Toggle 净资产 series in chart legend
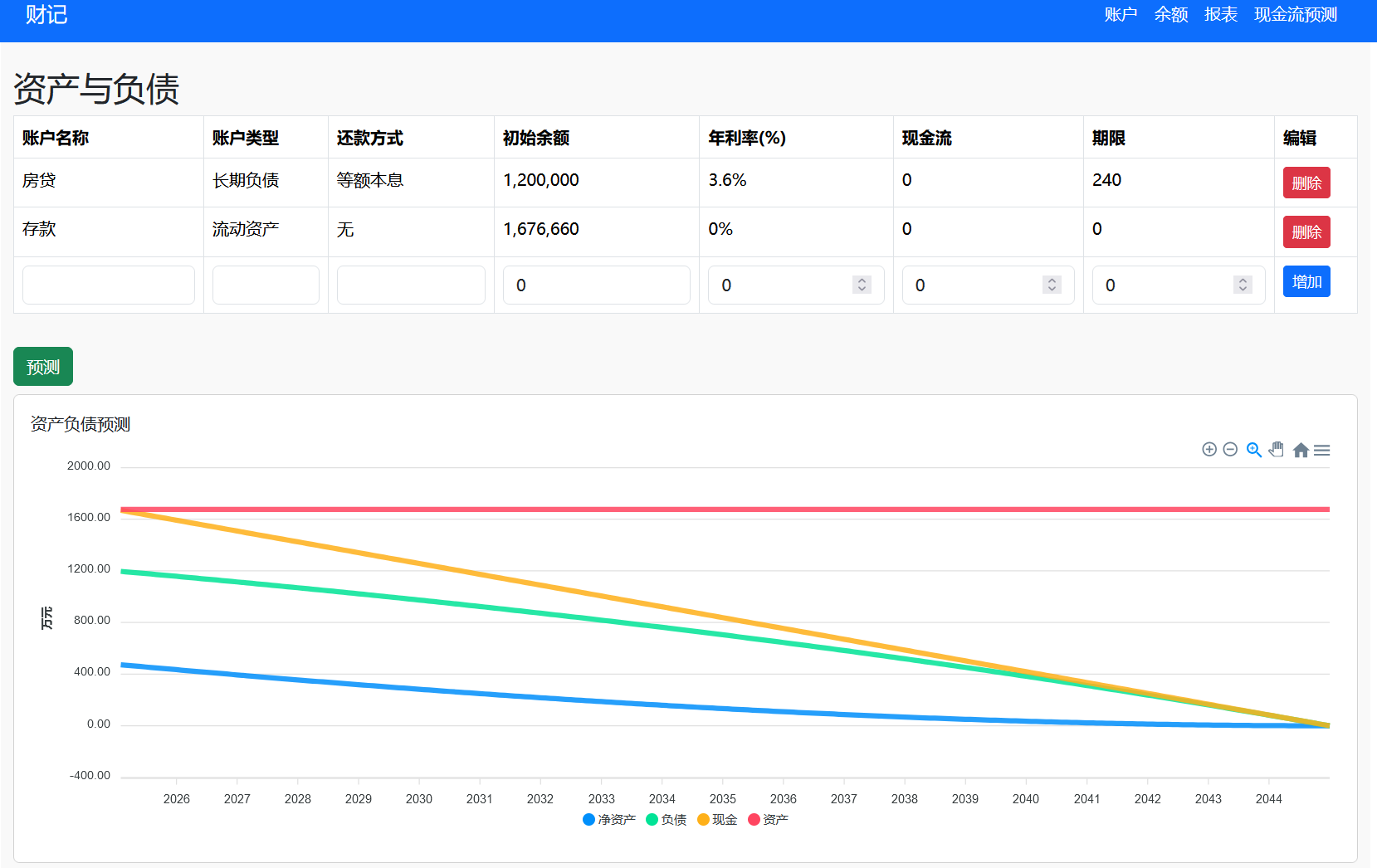 pyautogui.click(x=609, y=820)
